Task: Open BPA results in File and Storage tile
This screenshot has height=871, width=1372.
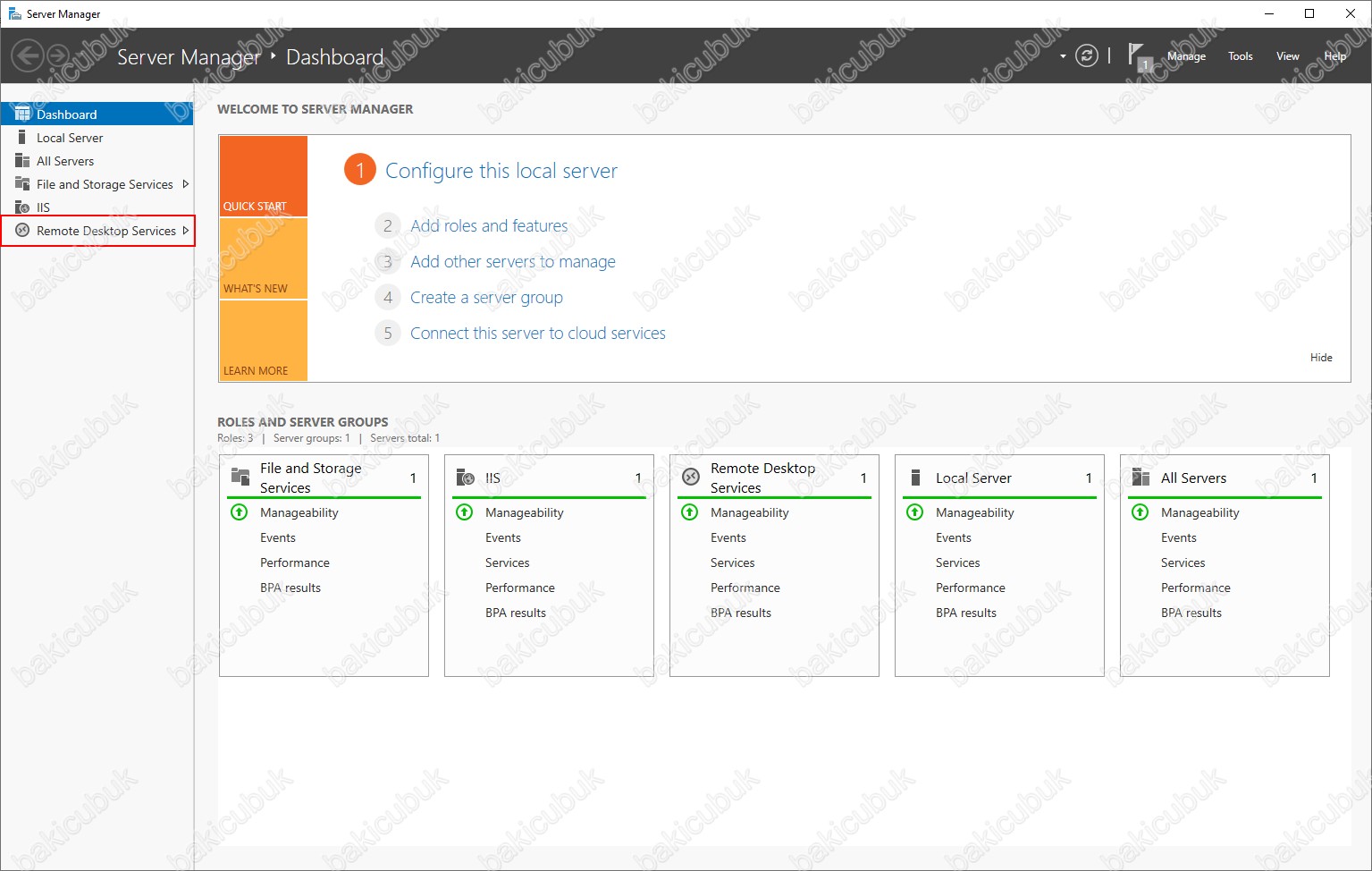Action: pos(290,588)
